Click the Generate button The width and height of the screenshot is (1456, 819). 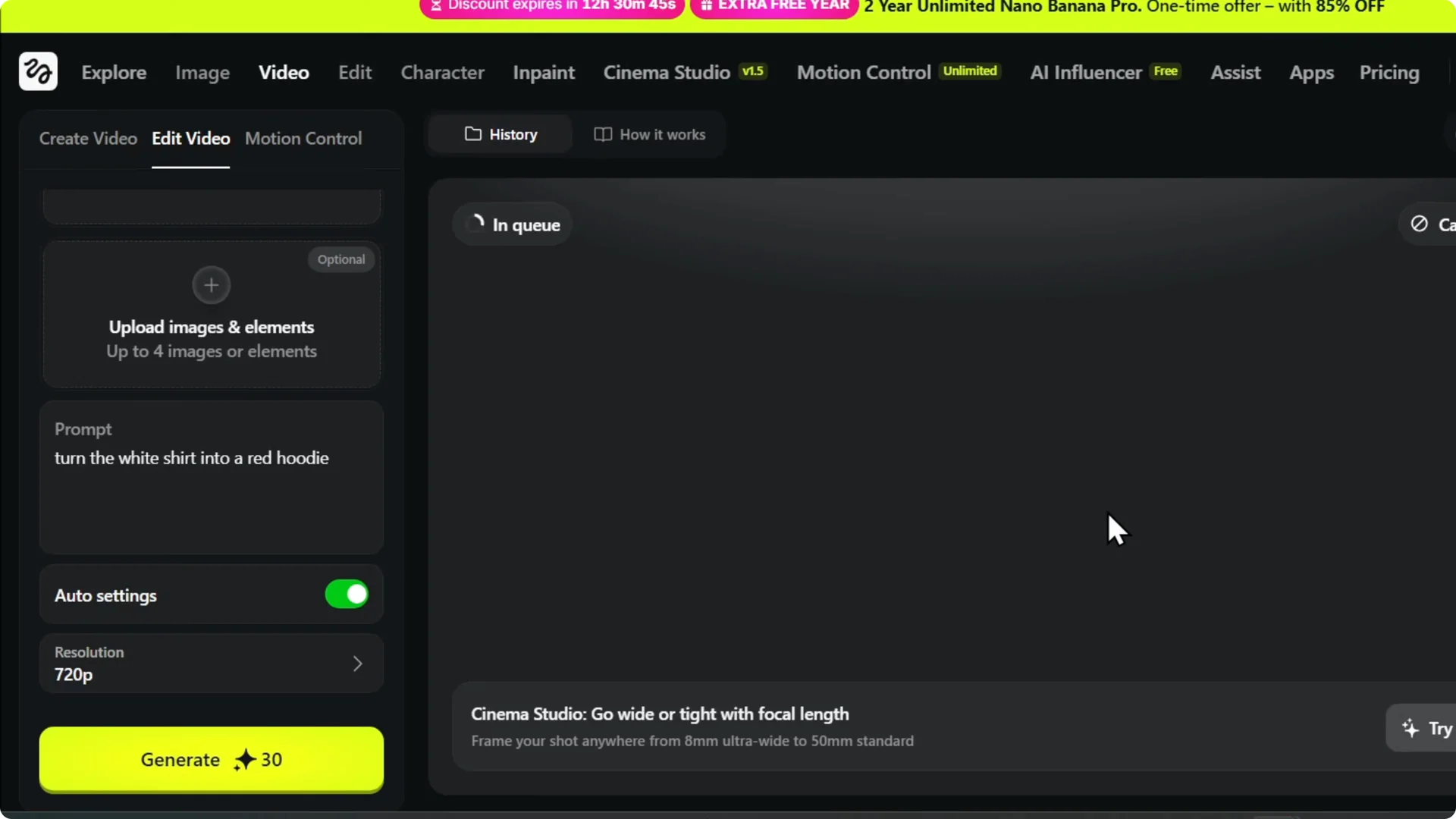coord(211,760)
